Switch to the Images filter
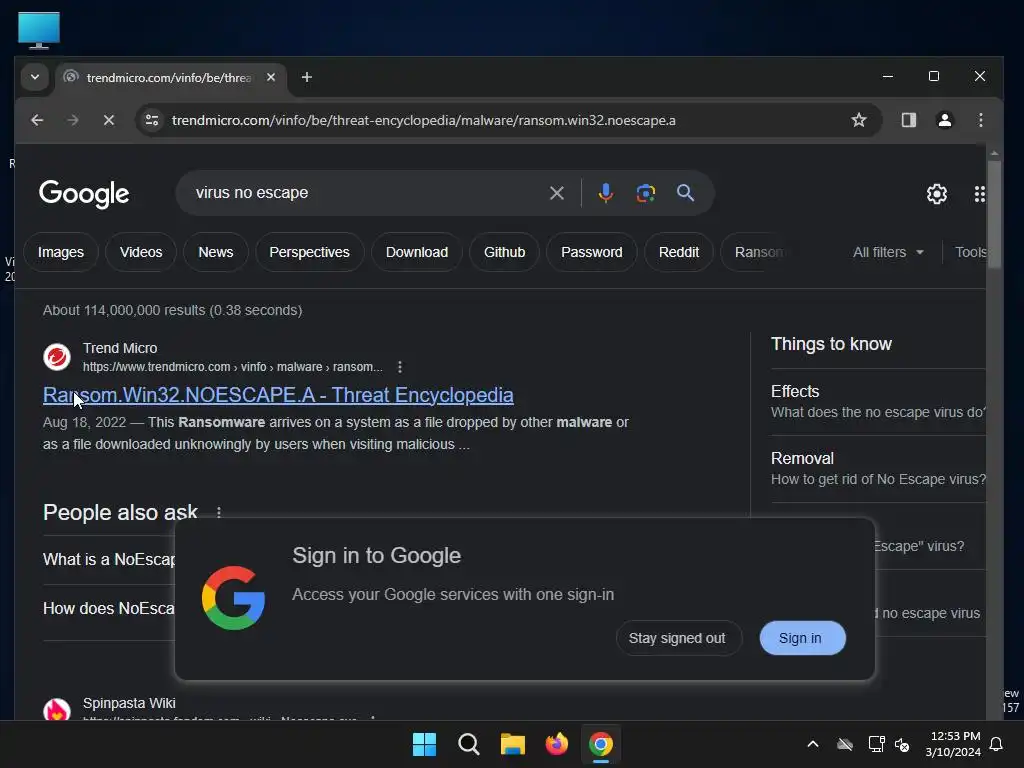The height and width of the screenshot is (768, 1024). point(61,252)
